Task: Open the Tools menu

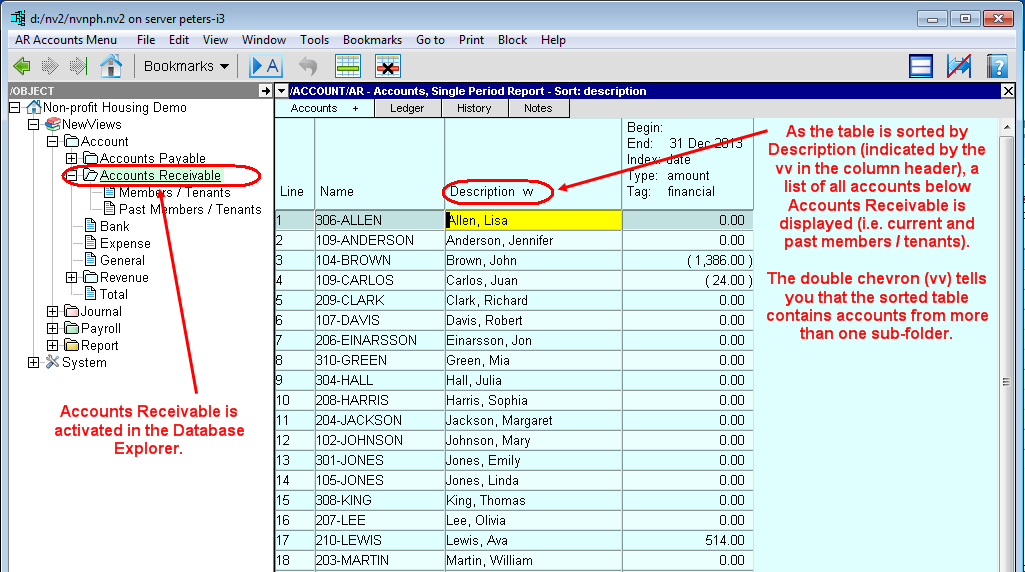Action: tap(314, 40)
